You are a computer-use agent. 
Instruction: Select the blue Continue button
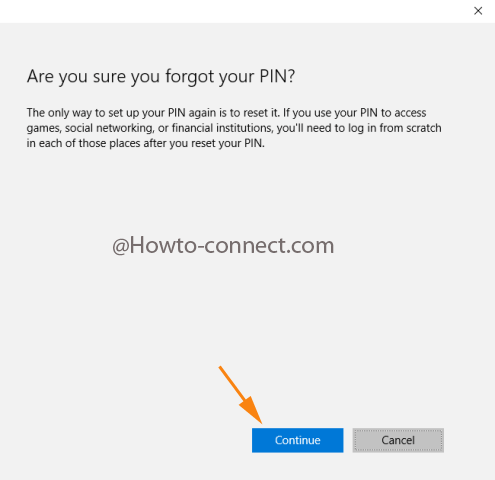point(297,440)
